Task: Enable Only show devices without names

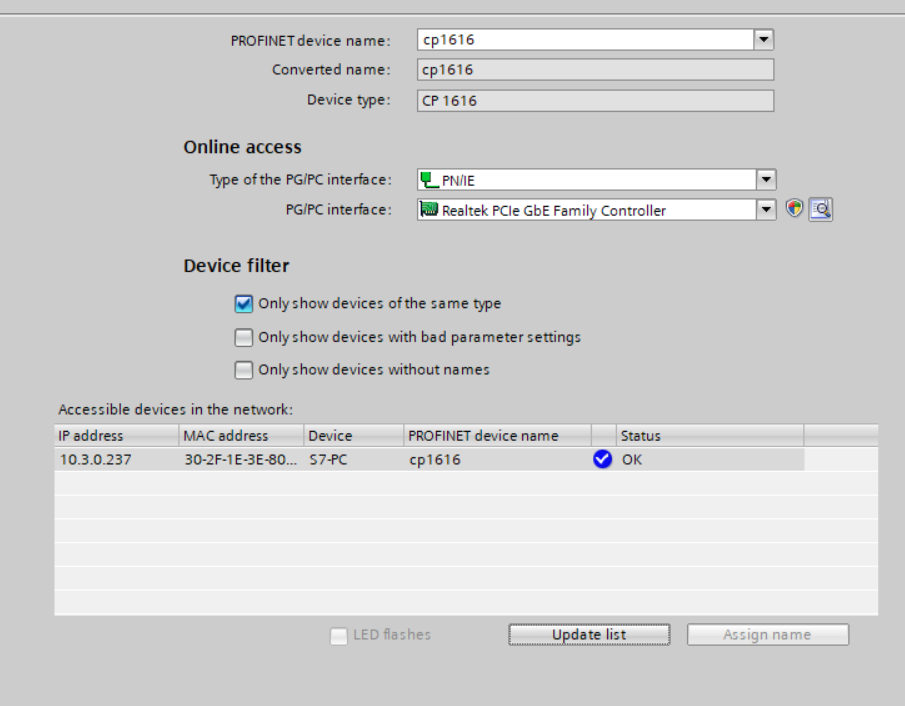Action: [x=244, y=369]
